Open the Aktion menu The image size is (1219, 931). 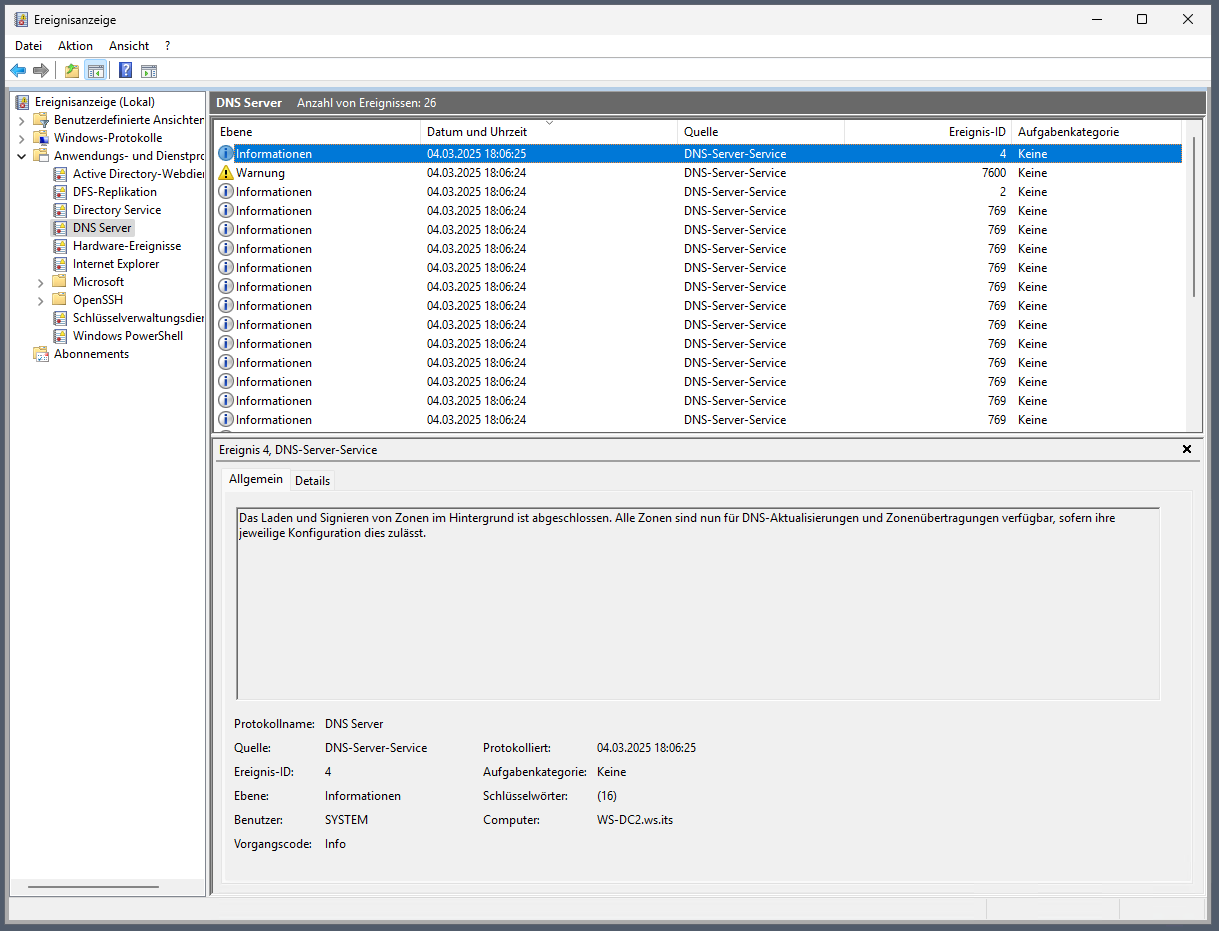coord(75,46)
